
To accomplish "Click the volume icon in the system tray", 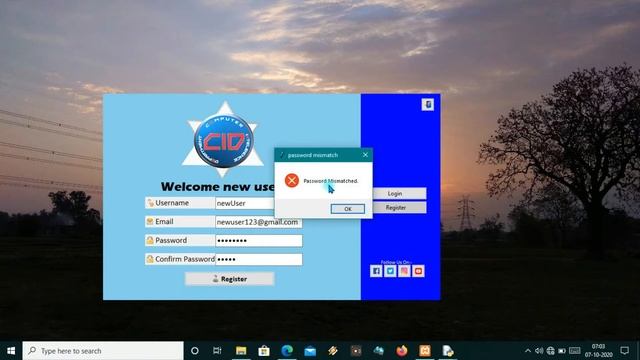I will coord(539,351).
